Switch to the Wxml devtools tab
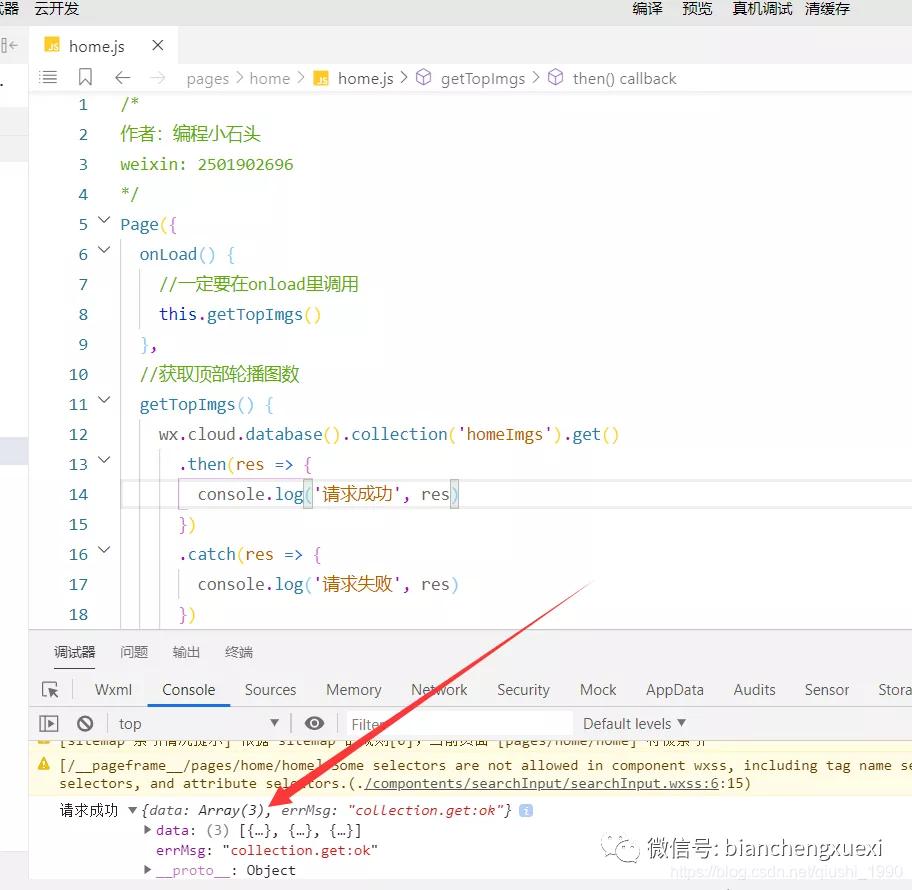 [x=113, y=690]
